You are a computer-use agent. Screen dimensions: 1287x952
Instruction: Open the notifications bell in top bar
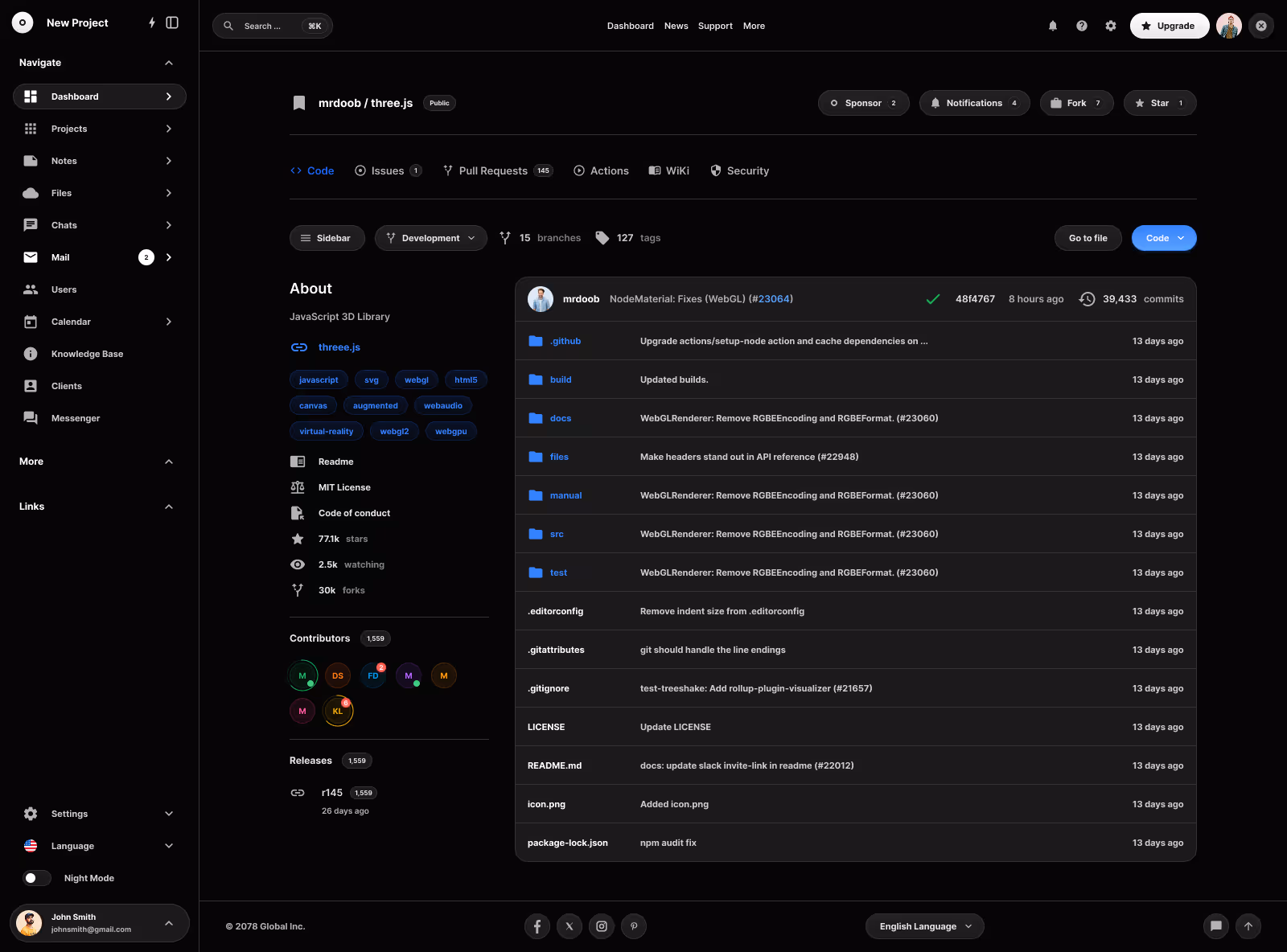1053,26
